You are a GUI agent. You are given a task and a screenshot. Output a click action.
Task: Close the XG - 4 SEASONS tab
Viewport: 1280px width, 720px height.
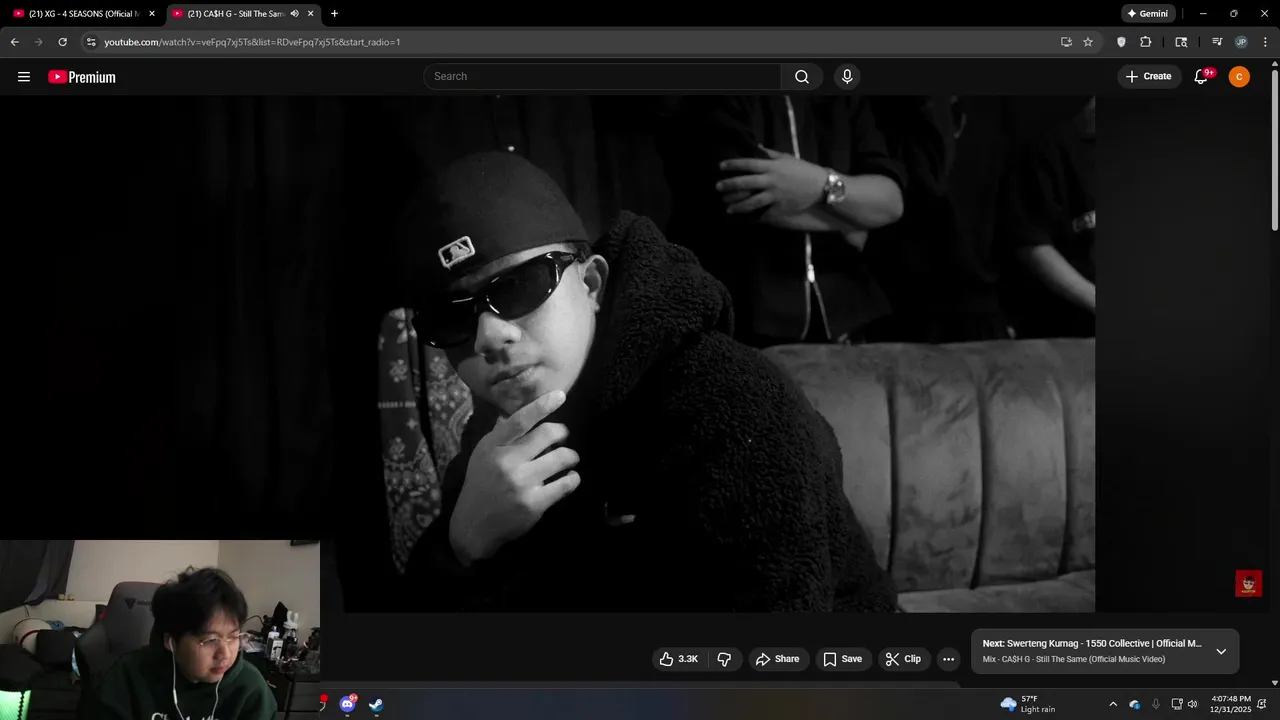pyautogui.click(x=152, y=14)
